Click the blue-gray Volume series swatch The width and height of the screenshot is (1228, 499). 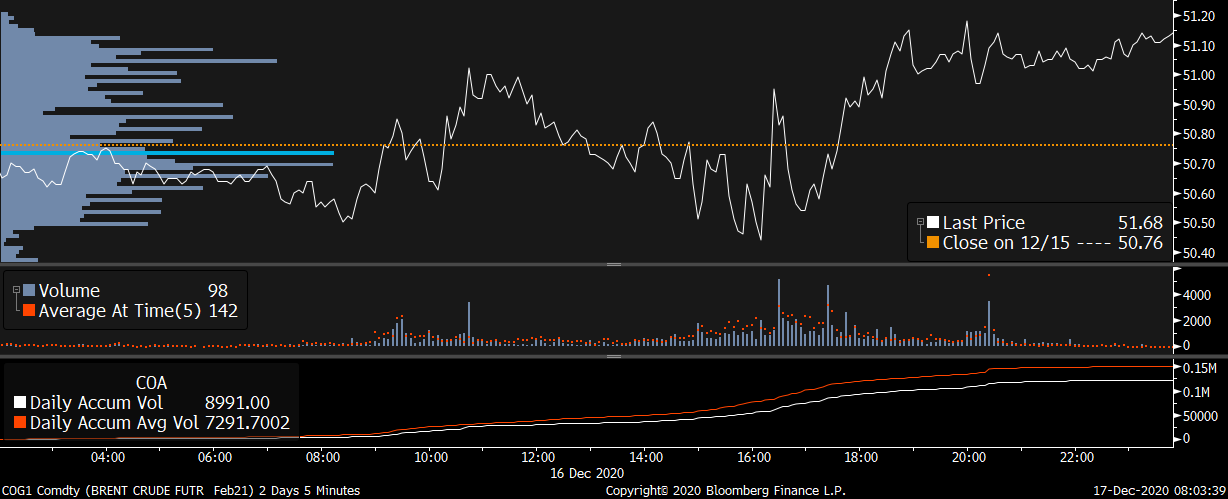click(29, 291)
